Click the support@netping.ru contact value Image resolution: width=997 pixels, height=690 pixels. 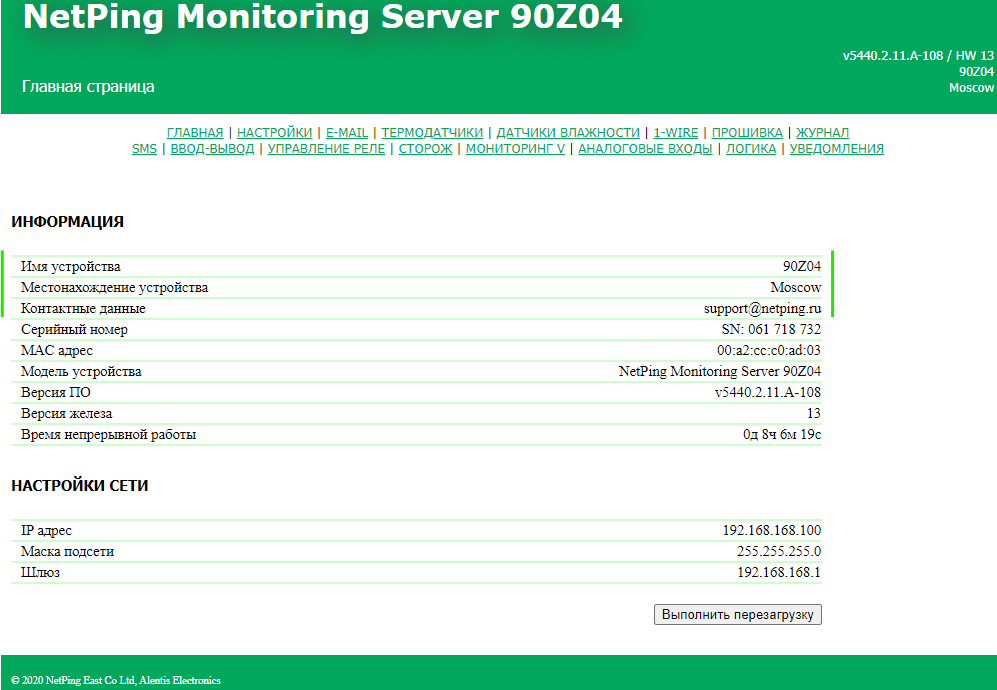(761, 309)
